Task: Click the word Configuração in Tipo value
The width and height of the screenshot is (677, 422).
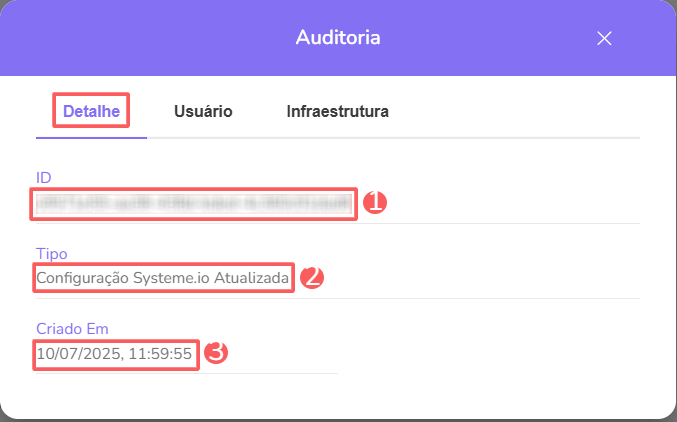Action: [82, 277]
